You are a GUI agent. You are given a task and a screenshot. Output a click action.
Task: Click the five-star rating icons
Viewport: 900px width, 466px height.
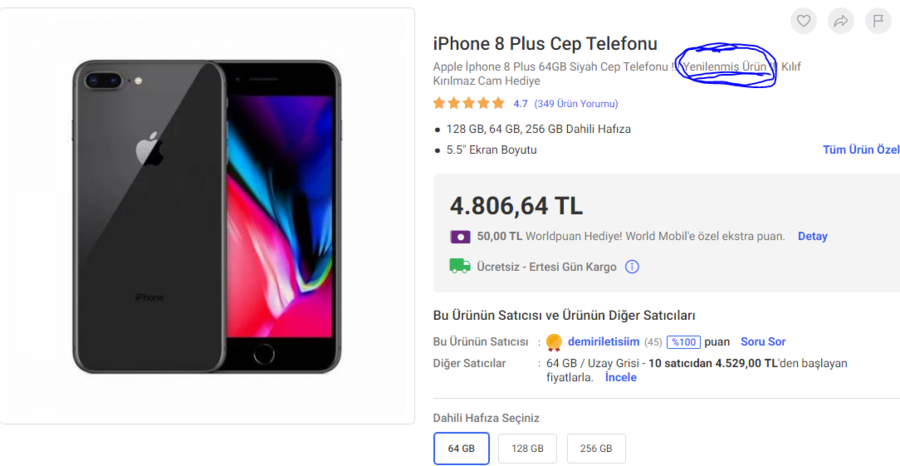469,103
